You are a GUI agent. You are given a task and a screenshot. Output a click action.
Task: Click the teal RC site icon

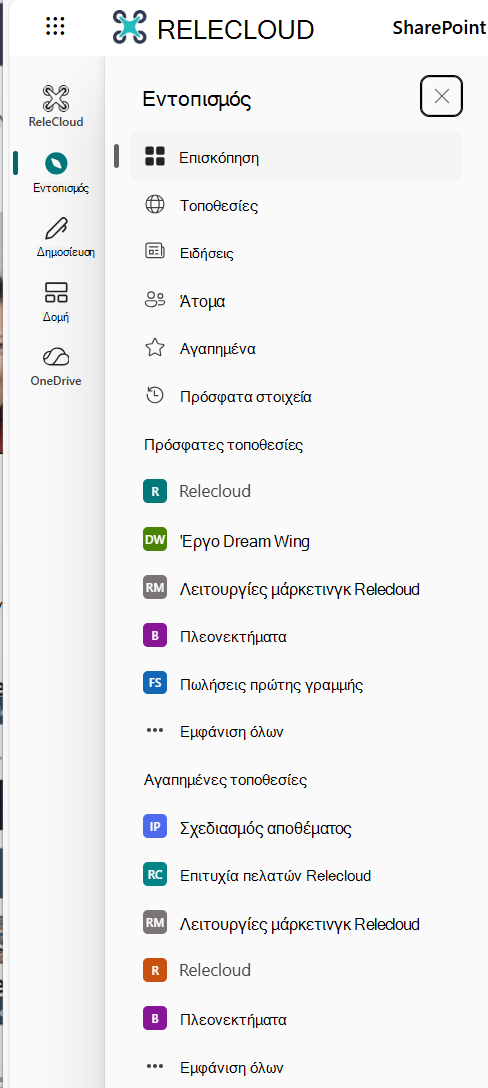point(155,875)
